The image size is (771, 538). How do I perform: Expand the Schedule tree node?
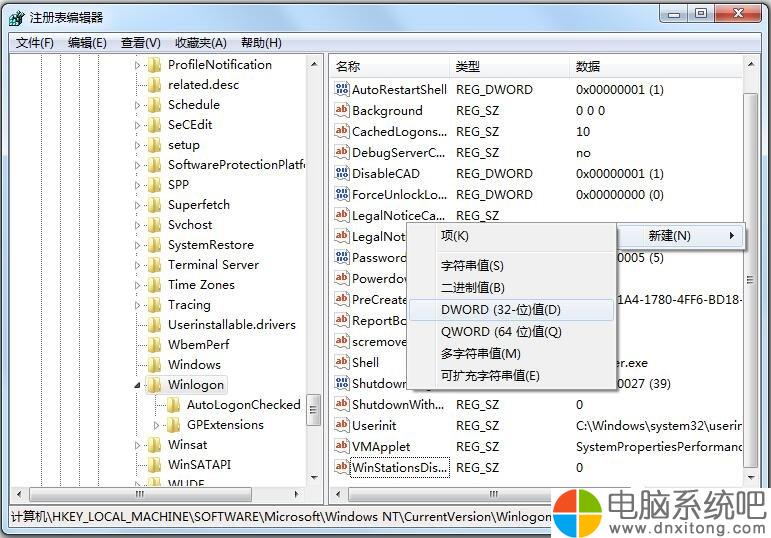[137, 105]
